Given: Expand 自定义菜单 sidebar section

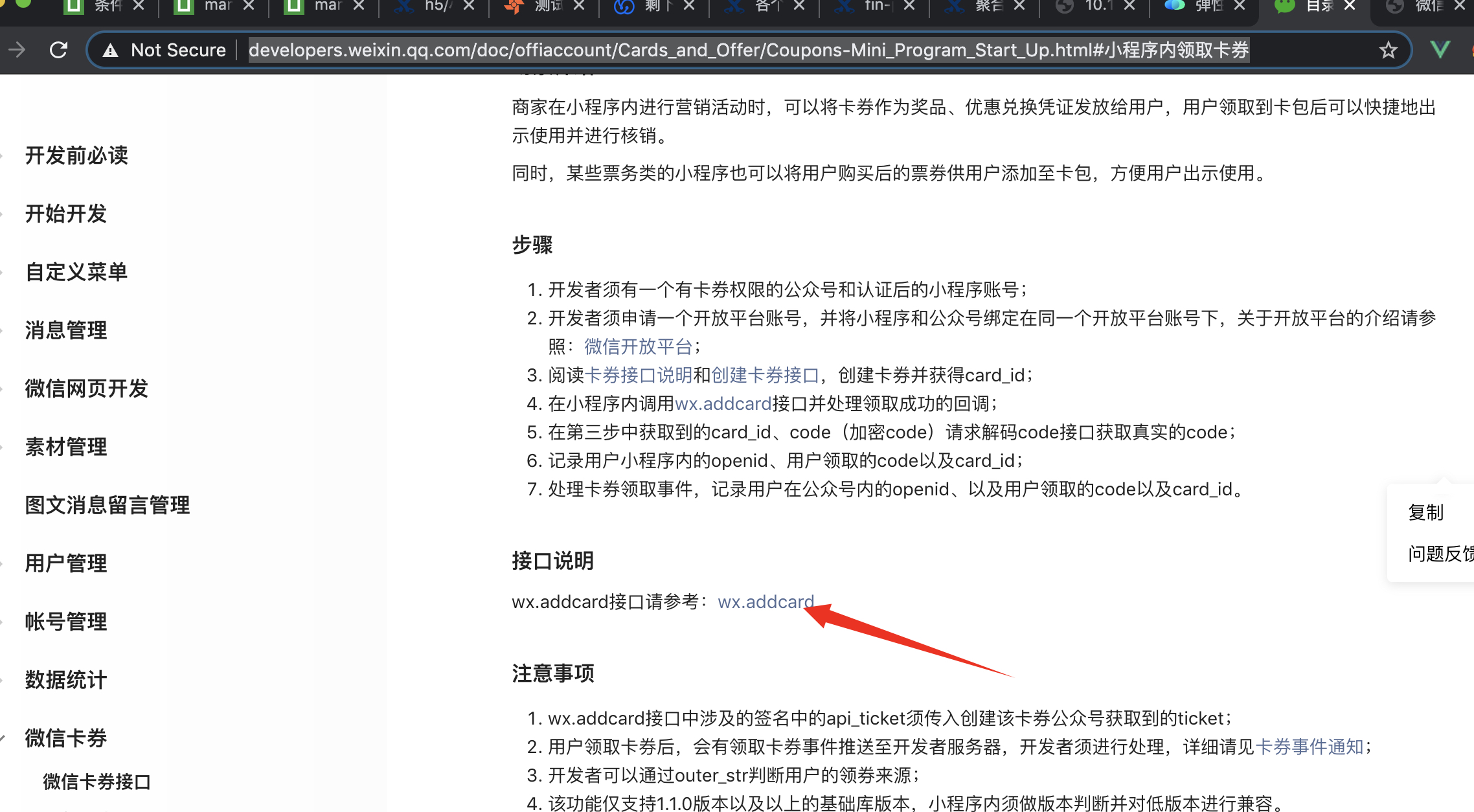Looking at the screenshot, I should (x=76, y=272).
